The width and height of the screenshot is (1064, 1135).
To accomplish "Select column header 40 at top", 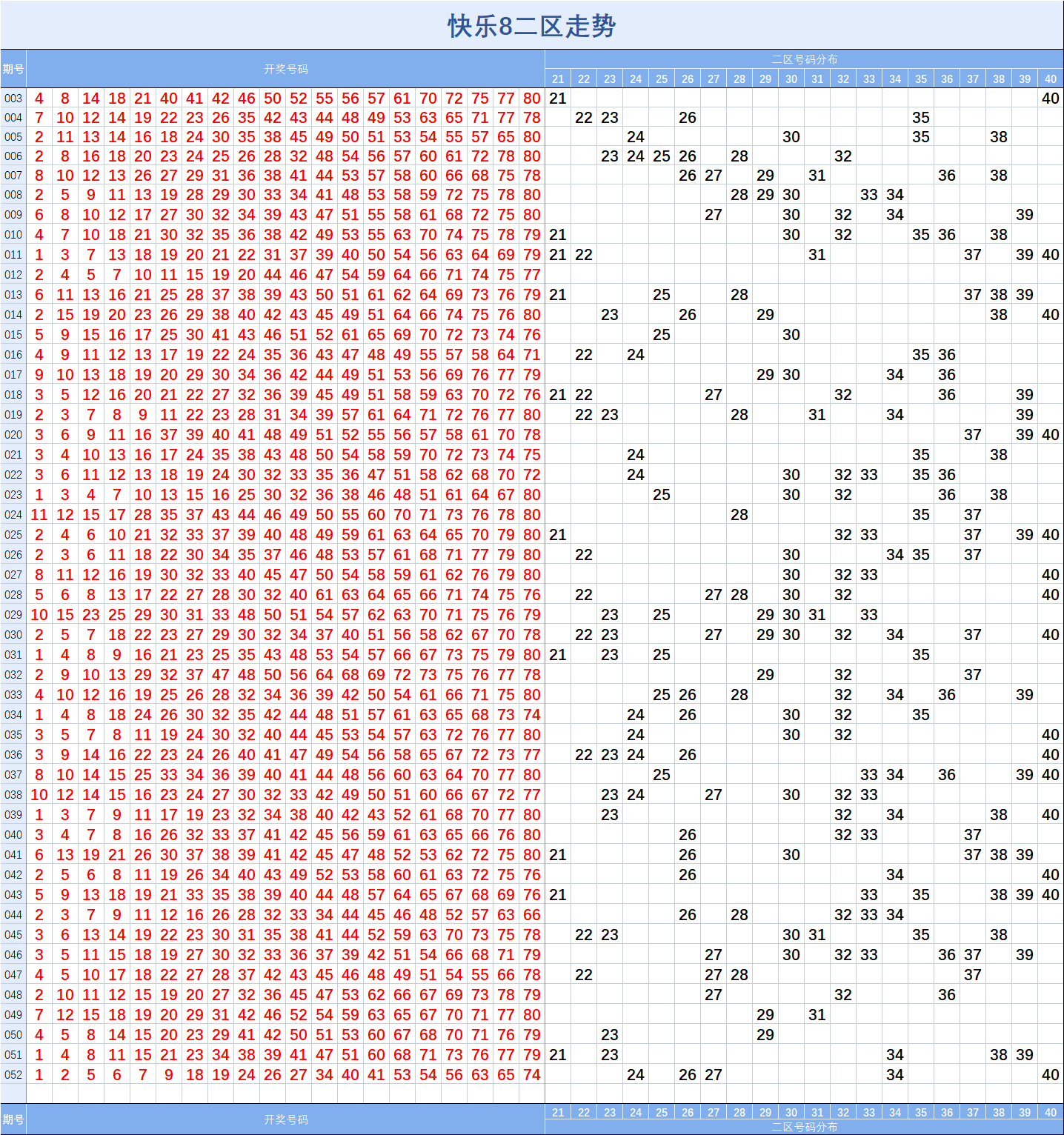I will coord(1051,79).
